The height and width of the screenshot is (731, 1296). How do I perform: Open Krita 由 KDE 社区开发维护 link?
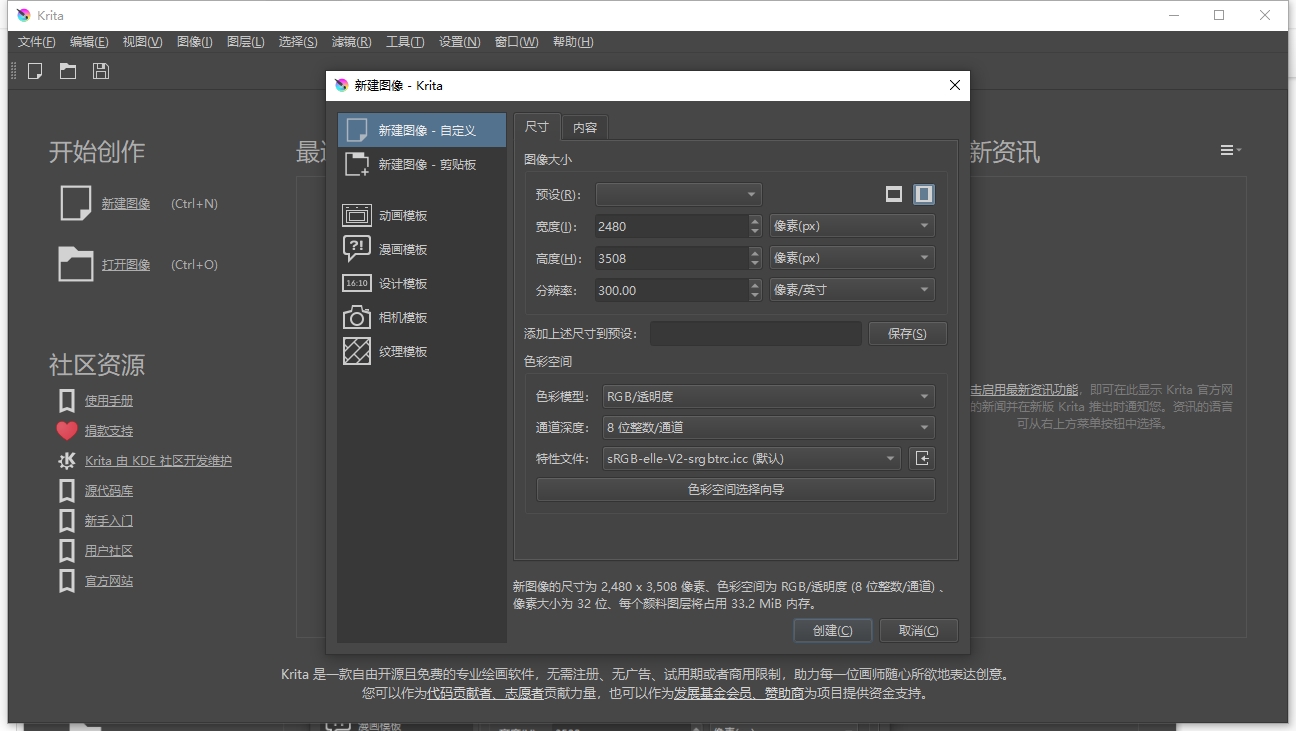[158, 461]
